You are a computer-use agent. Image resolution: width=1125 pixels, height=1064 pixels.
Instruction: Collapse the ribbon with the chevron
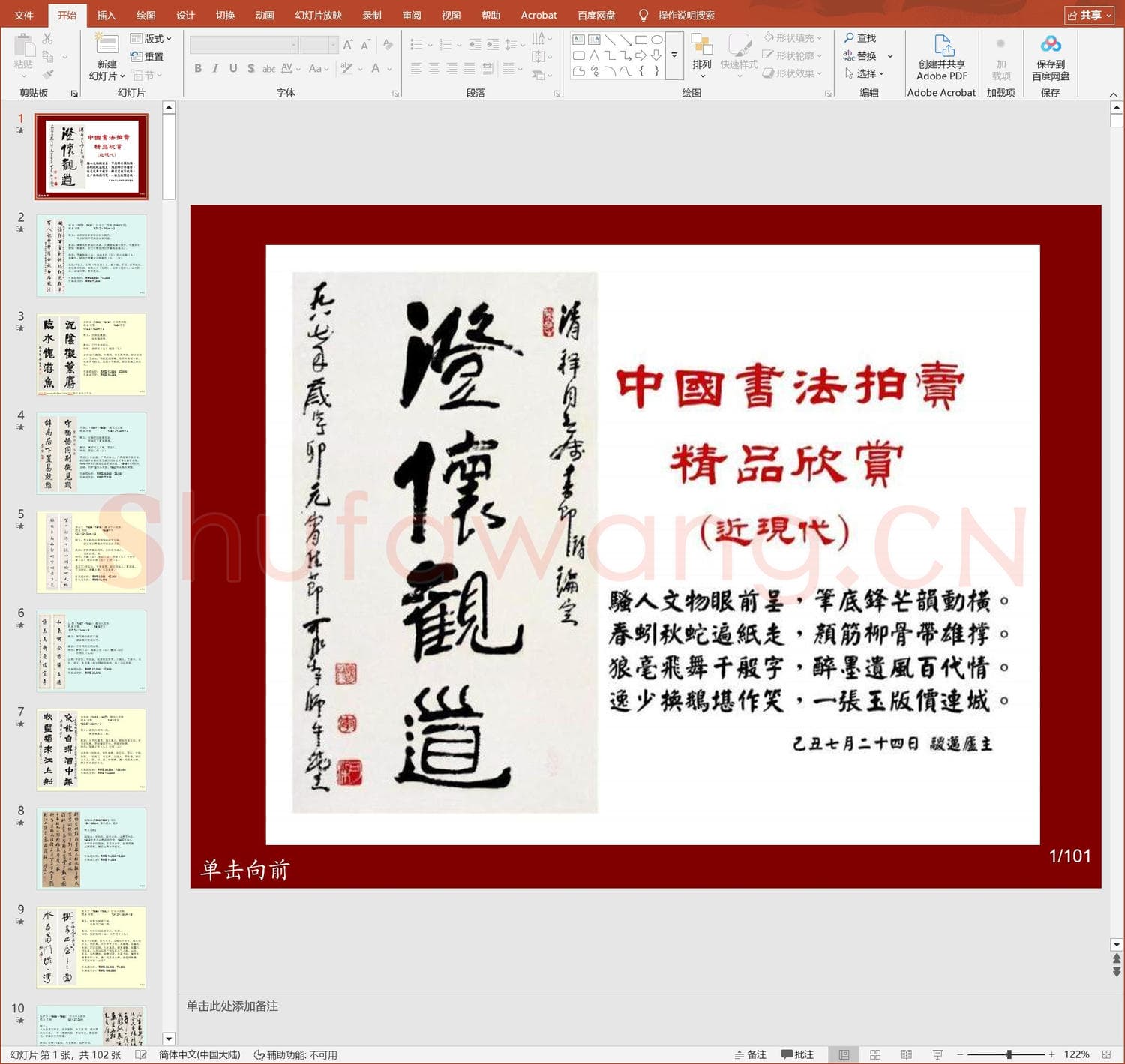tap(1113, 94)
